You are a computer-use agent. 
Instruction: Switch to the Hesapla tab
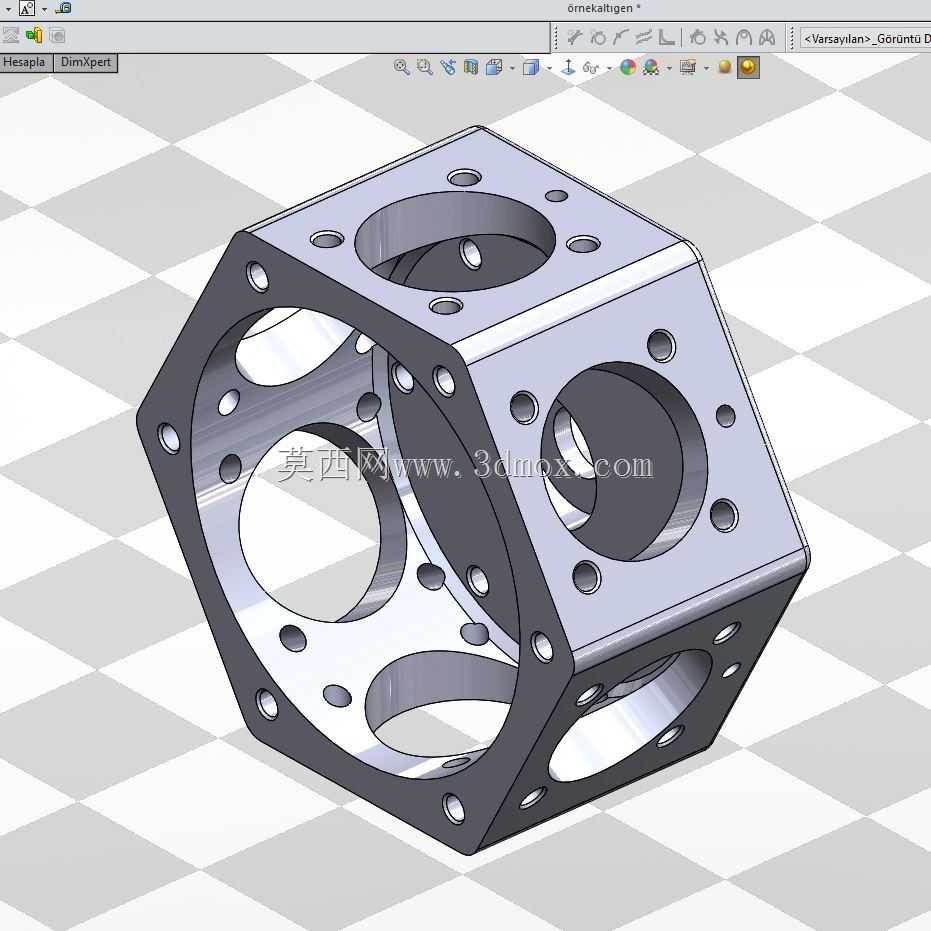click(x=24, y=62)
